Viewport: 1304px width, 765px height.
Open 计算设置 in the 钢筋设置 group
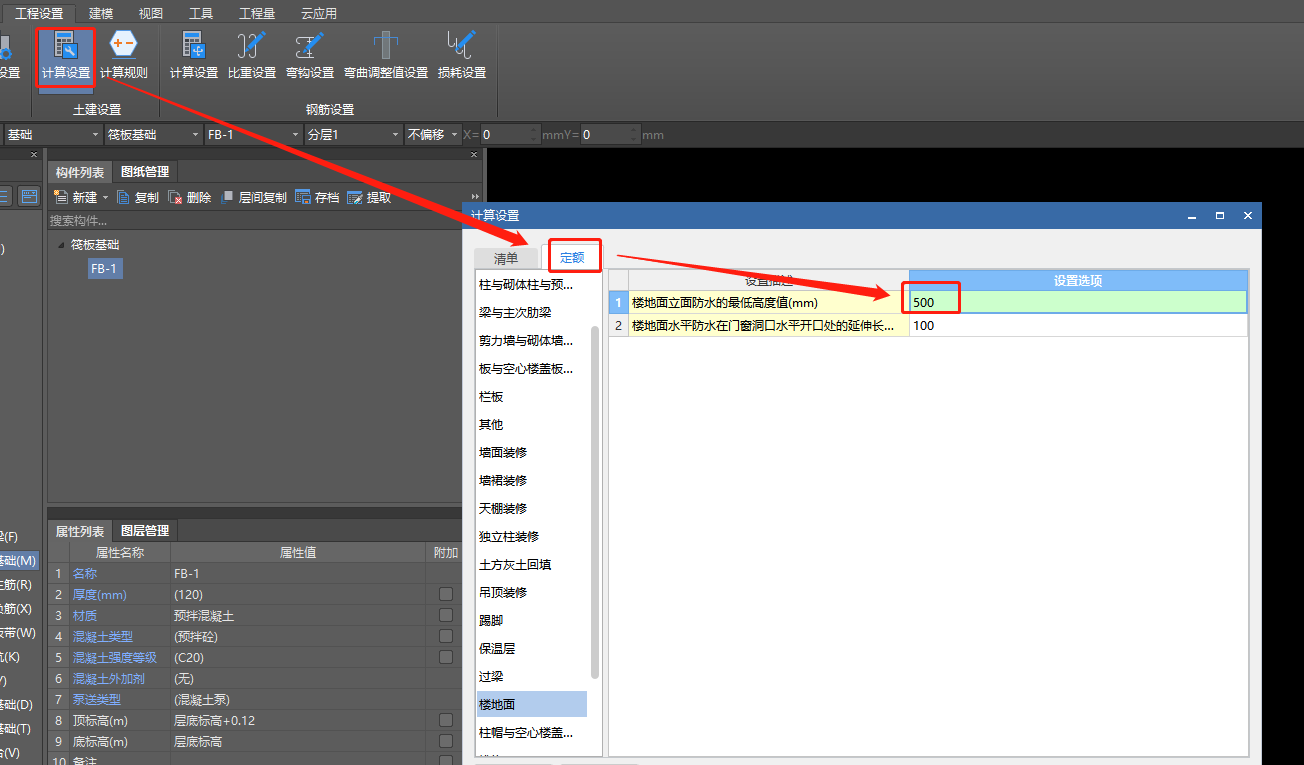click(x=193, y=57)
